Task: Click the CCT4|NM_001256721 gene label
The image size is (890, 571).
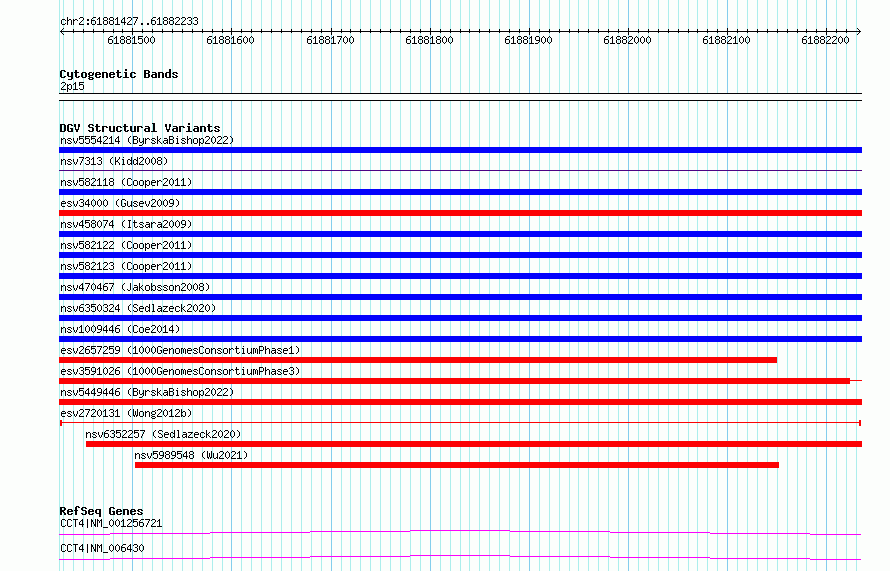Action: point(111,523)
